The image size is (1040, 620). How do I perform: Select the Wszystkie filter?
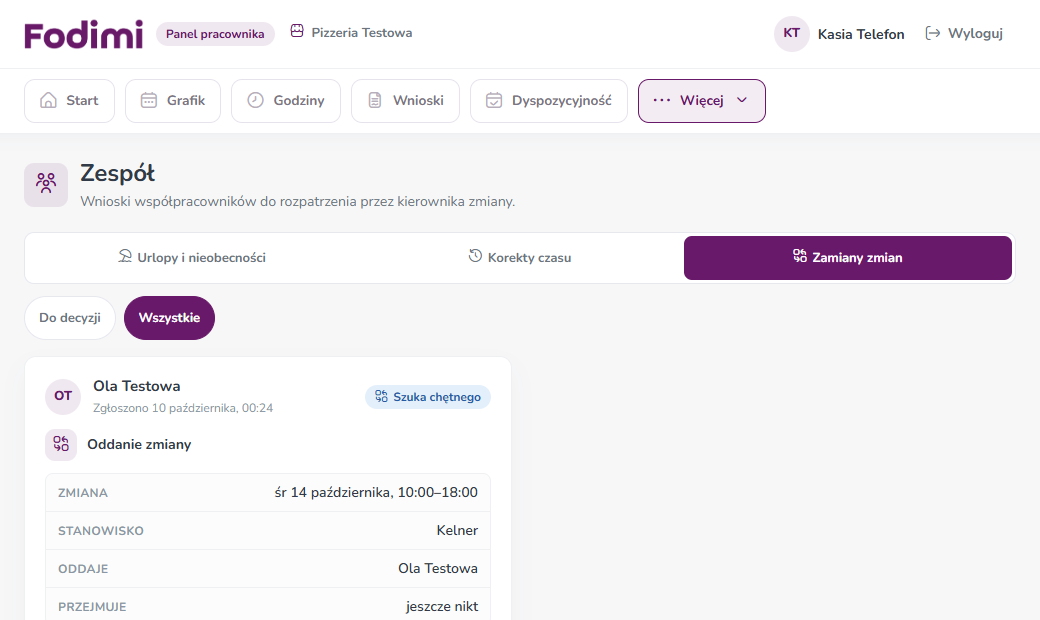point(169,318)
